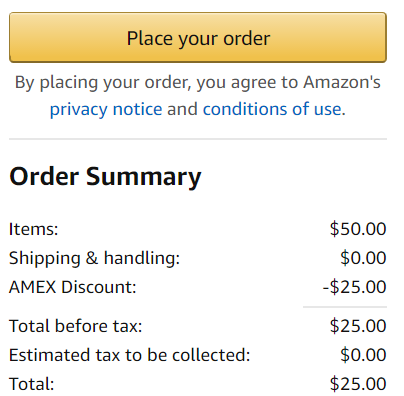Click the Shipping & handling label
Viewport: 404px width, 396px height.
click(x=94, y=258)
